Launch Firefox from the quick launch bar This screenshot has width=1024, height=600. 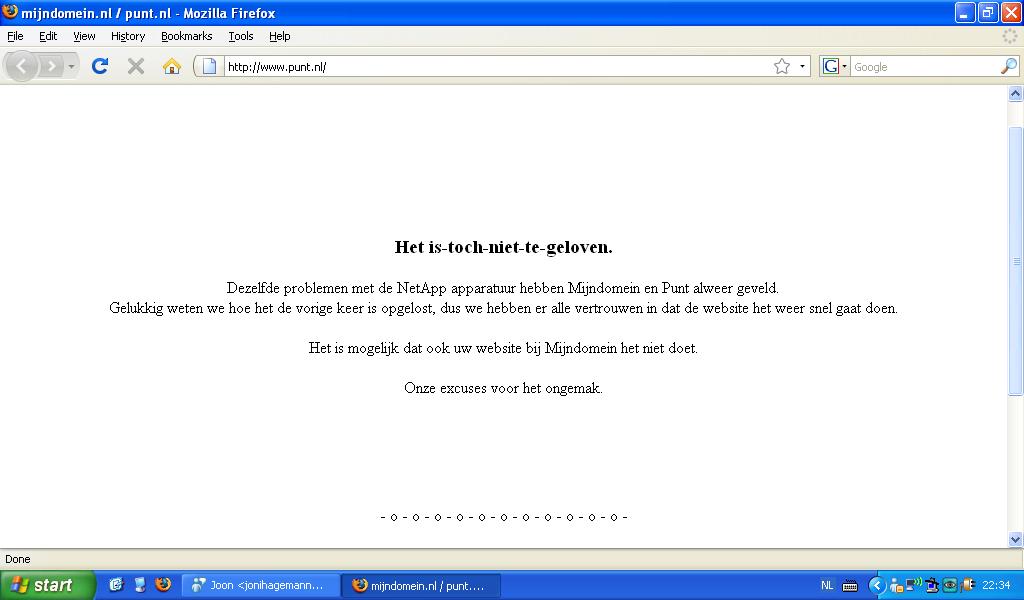163,585
